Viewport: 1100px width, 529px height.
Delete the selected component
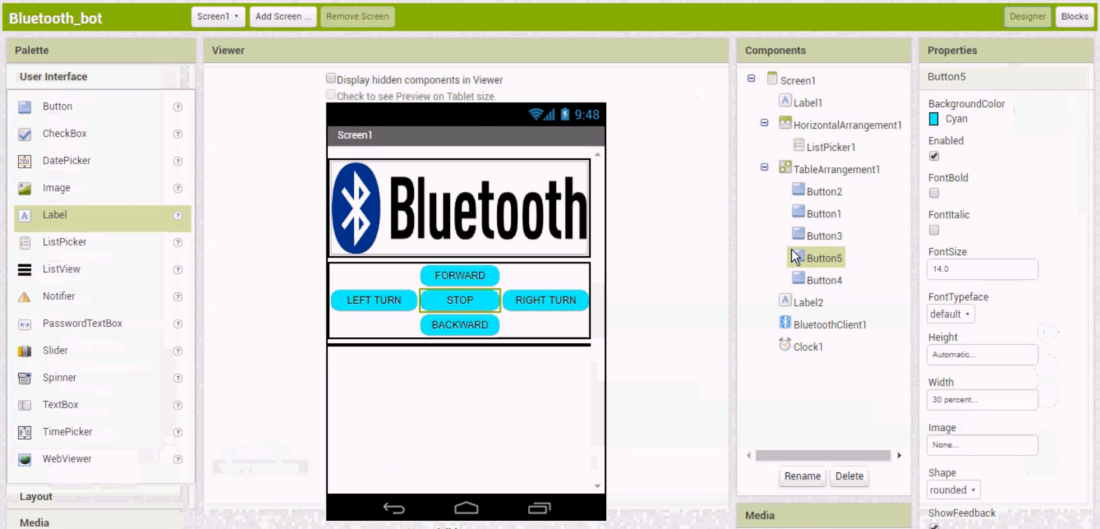849,476
